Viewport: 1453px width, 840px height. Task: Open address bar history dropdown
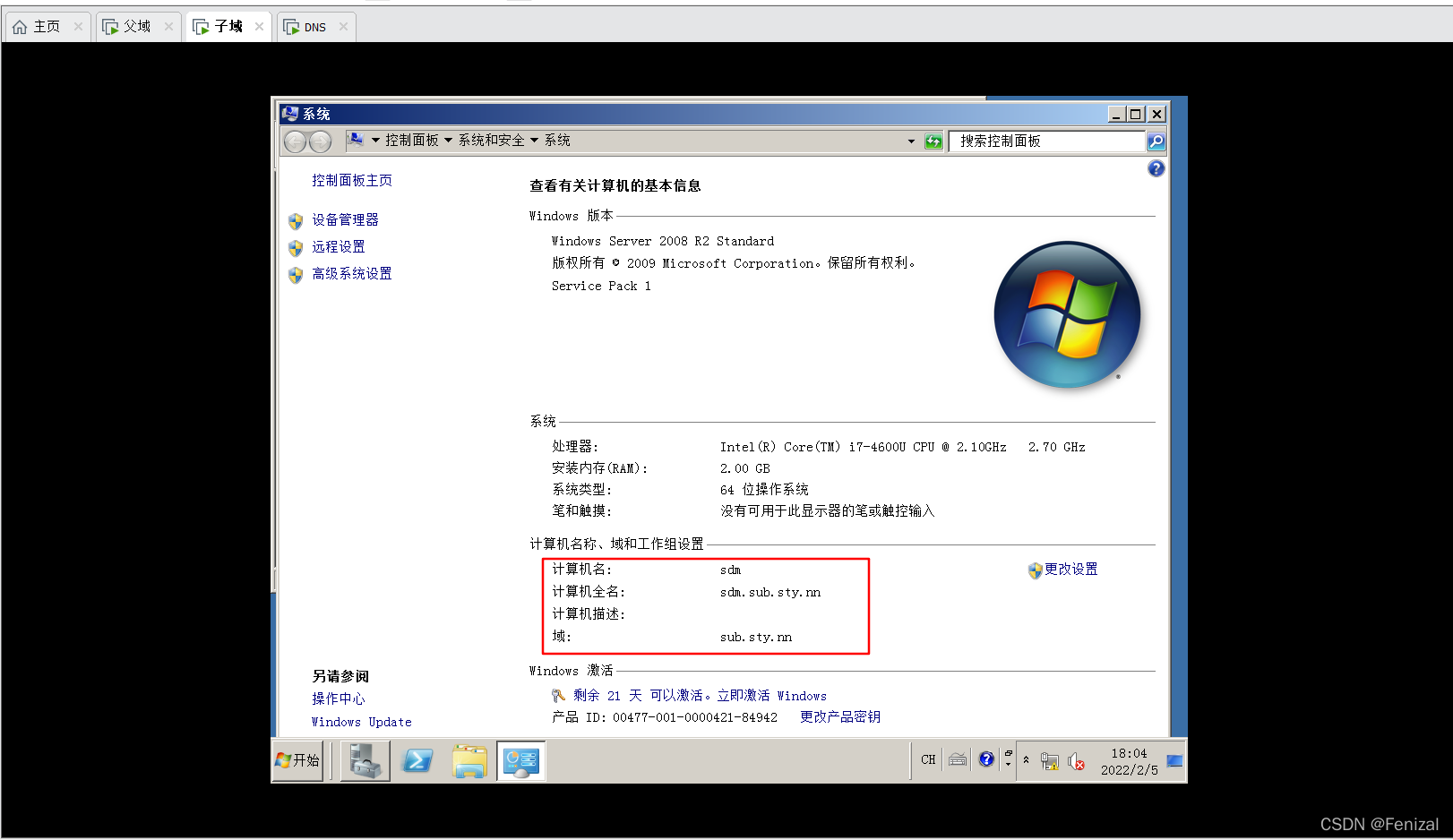(911, 141)
